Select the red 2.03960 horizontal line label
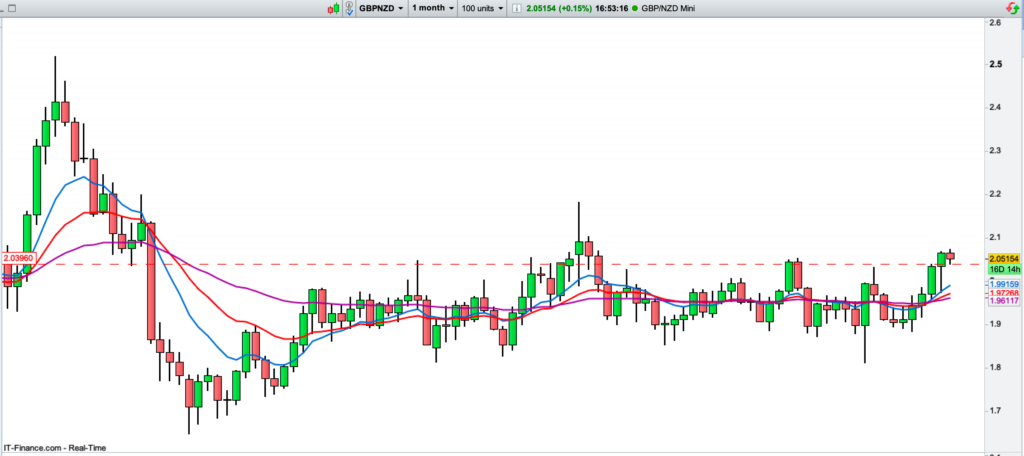 19,258
